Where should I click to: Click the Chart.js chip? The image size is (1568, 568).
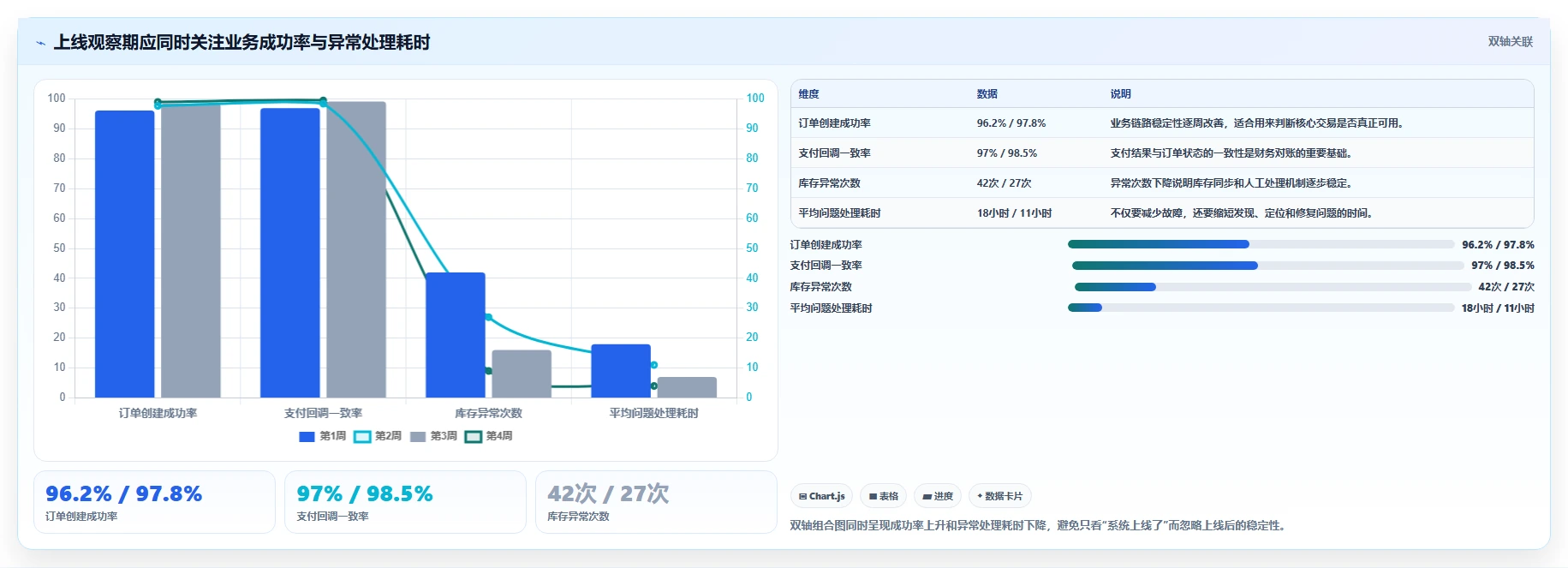pyautogui.click(x=821, y=496)
